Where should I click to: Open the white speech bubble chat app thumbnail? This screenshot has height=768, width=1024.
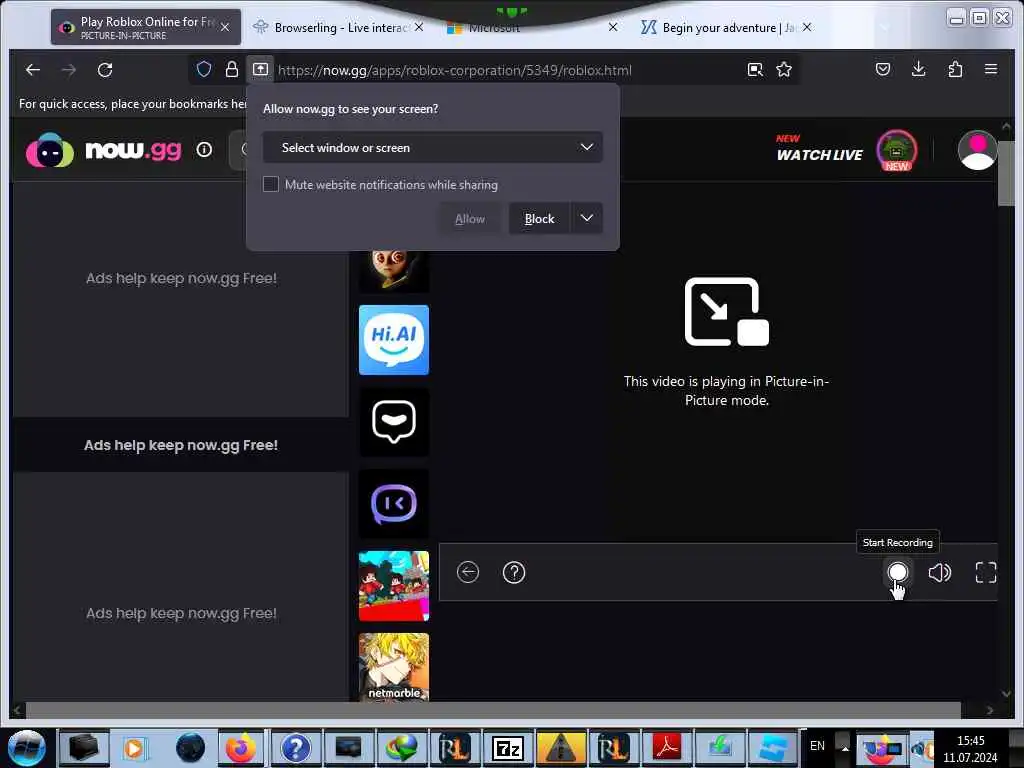(x=394, y=422)
